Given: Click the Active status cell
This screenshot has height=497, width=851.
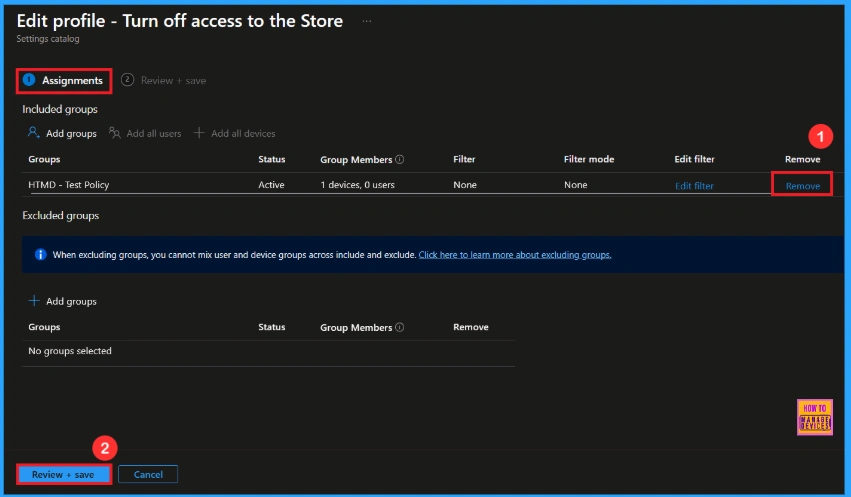Looking at the screenshot, I should pyautogui.click(x=271, y=184).
